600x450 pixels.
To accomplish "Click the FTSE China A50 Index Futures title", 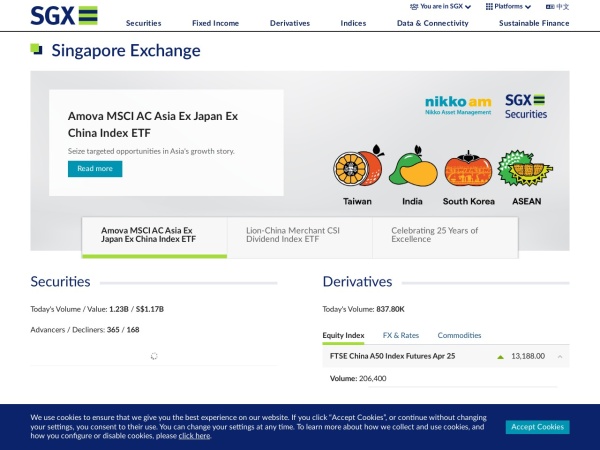I will click(393, 356).
